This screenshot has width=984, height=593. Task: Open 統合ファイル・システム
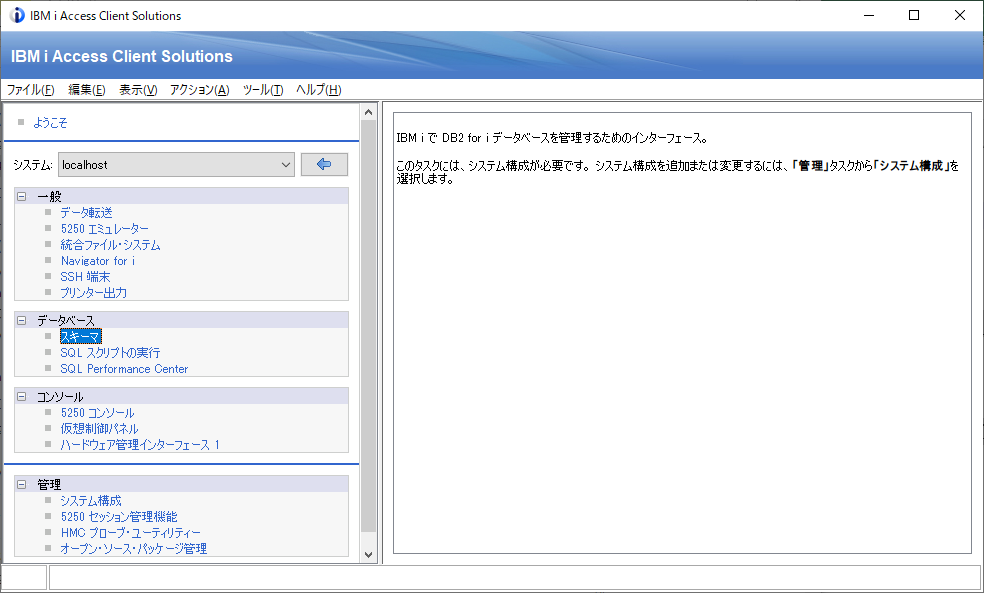coord(110,245)
